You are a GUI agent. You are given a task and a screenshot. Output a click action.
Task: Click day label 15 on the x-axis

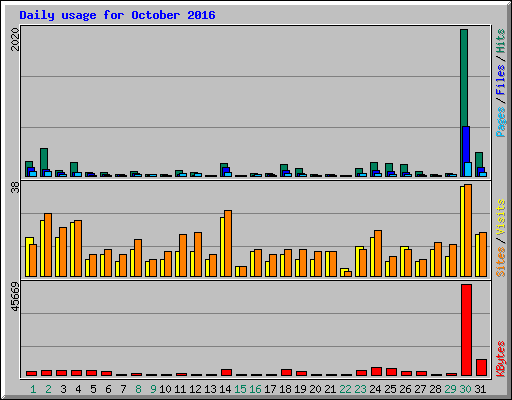point(240,389)
